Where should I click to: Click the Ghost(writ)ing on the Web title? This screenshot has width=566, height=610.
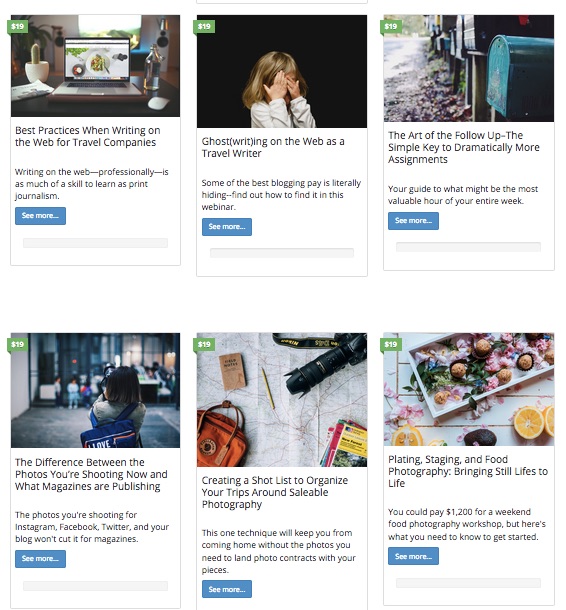point(273,147)
